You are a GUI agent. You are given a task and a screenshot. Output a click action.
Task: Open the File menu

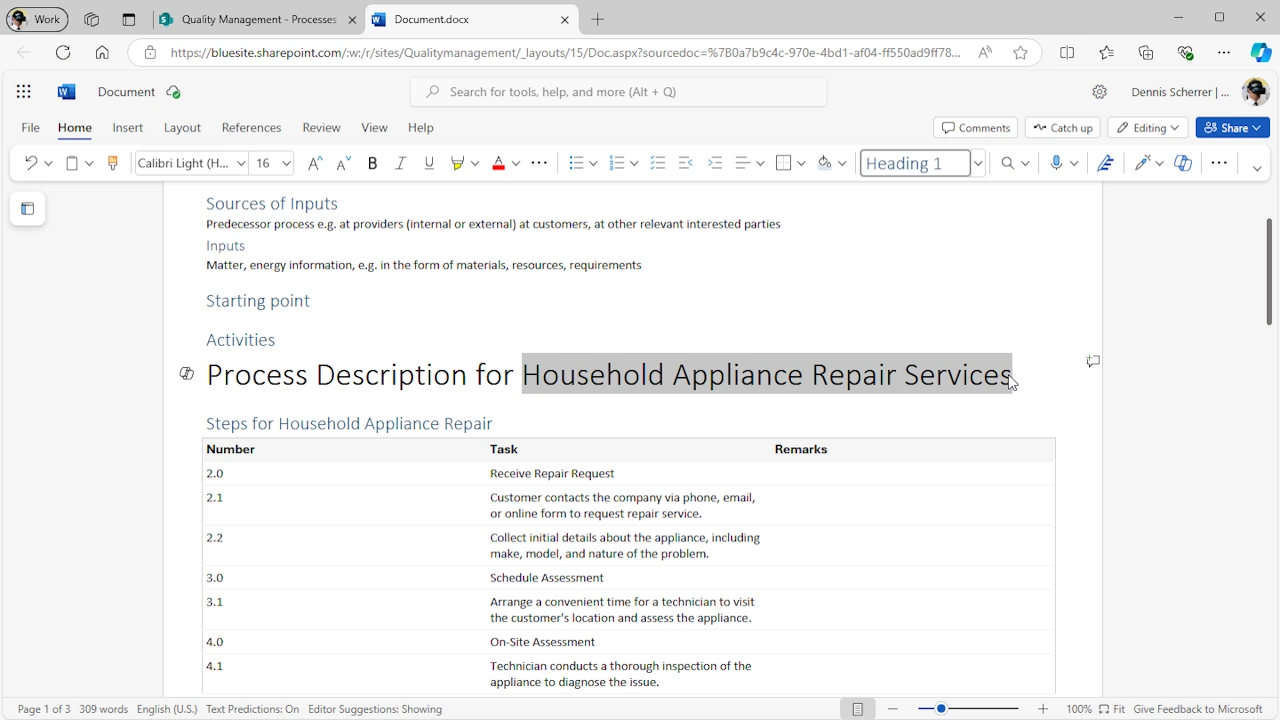(x=31, y=127)
